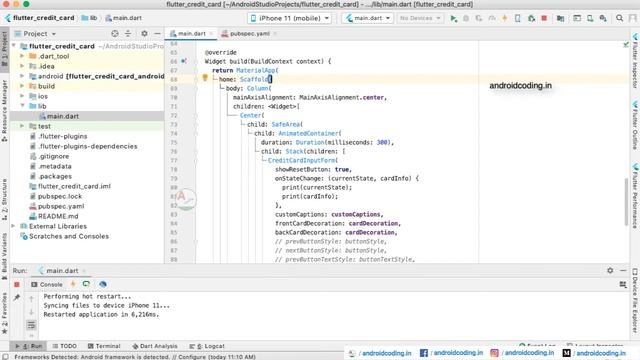Toggle Flutter Performance side panel
Viewport: 640px width, 360px height.
(635, 196)
